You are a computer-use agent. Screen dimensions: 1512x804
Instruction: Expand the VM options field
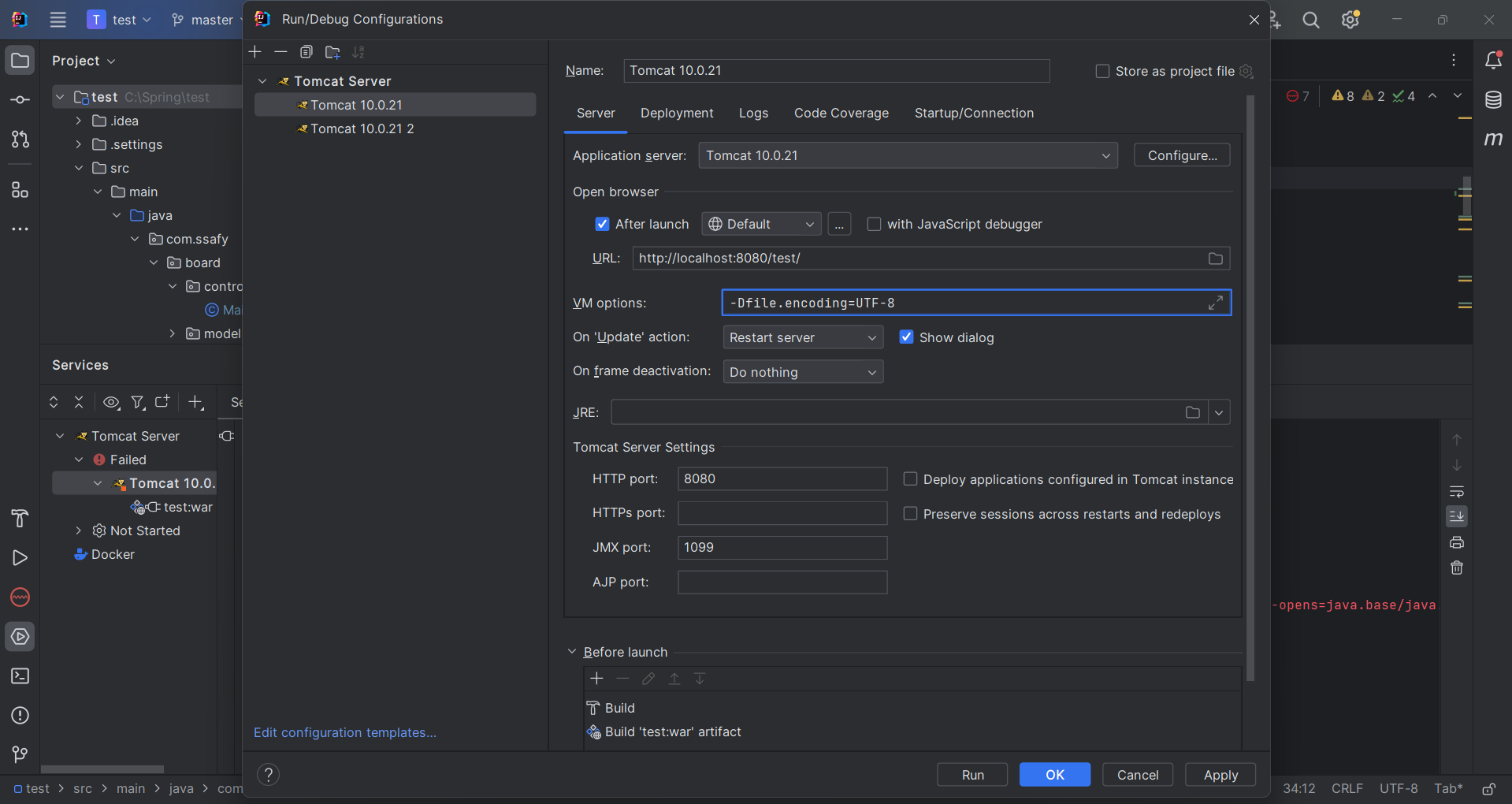(1216, 303)
